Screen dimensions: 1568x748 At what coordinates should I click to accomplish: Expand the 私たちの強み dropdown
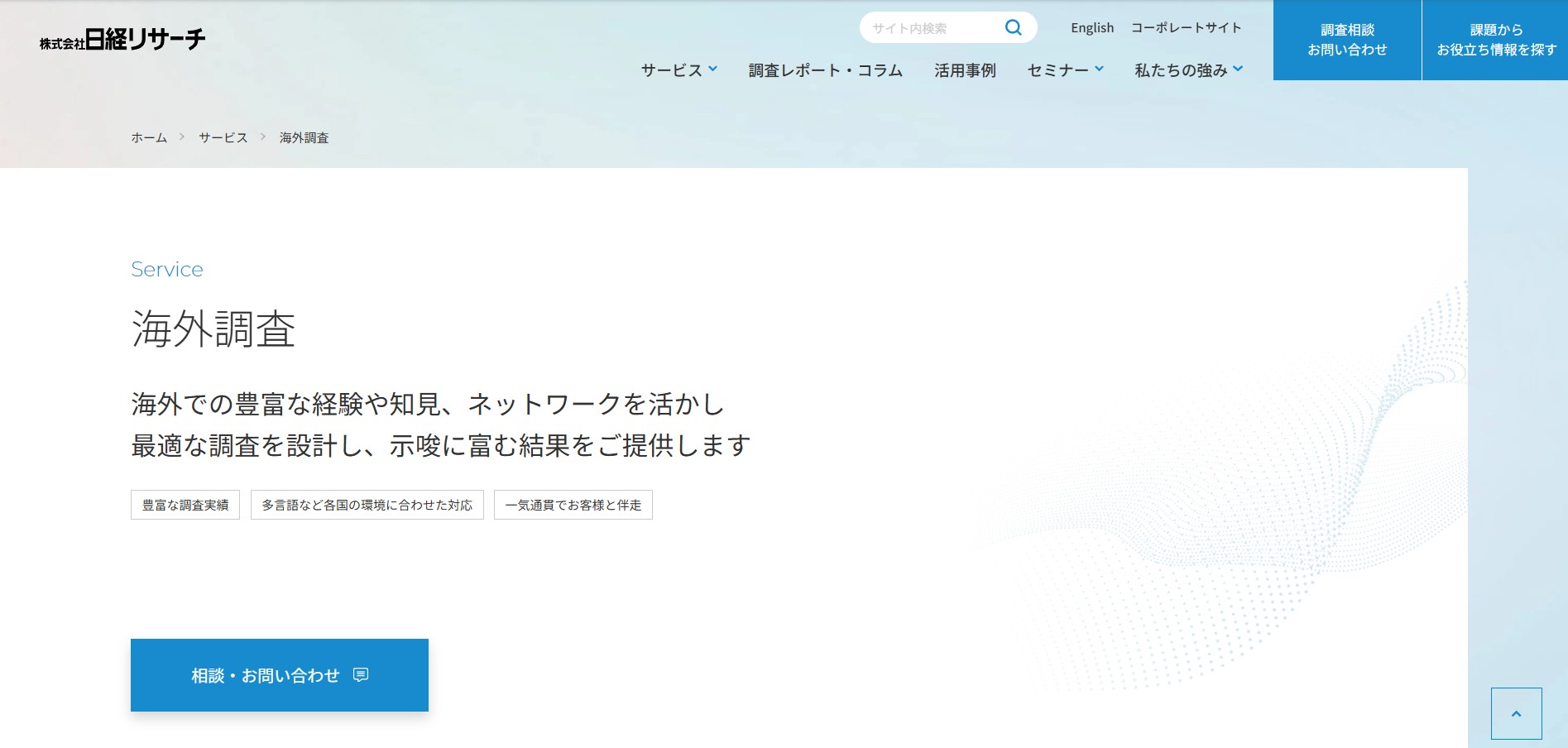tap(1188, 70)
